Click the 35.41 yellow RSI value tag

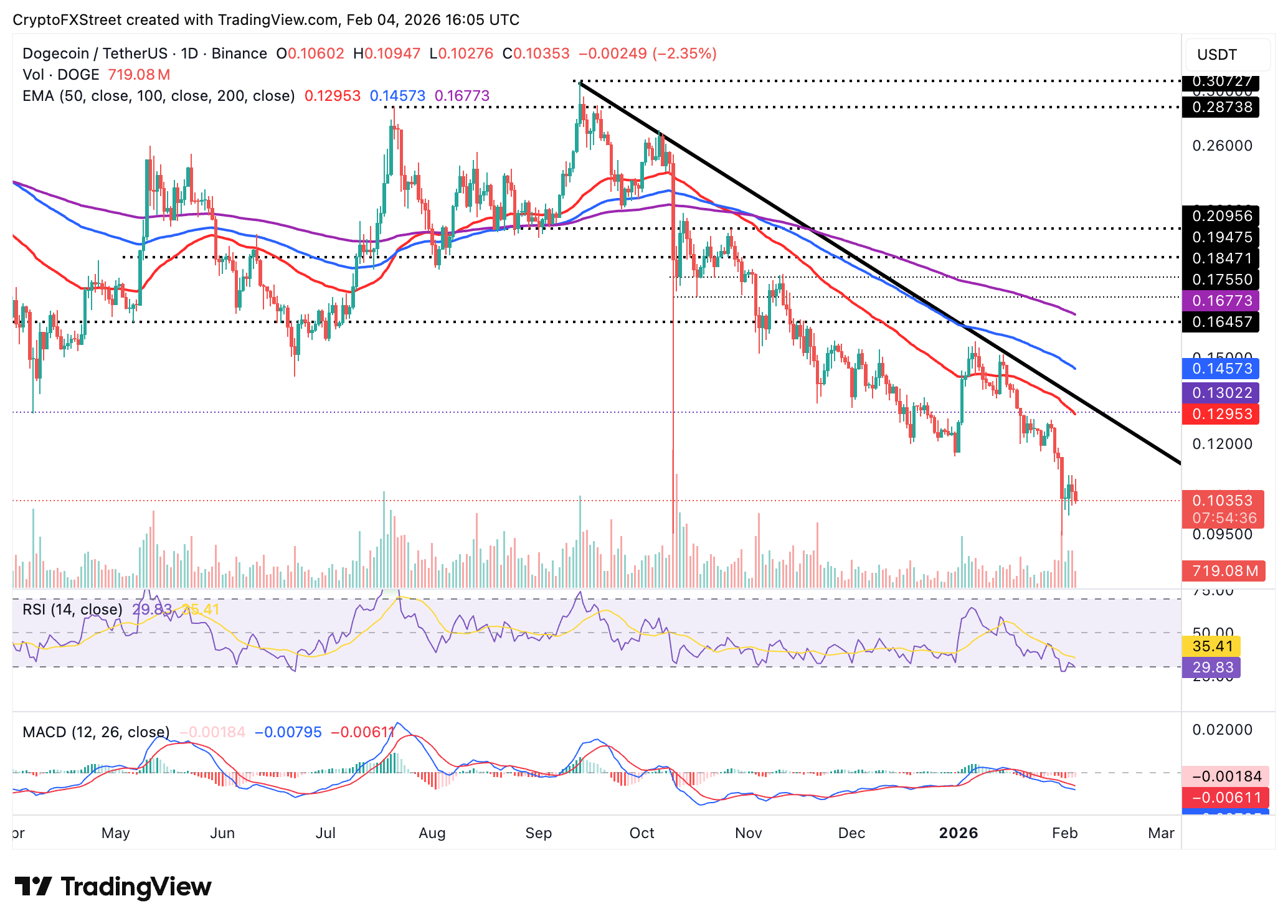point(1211,646)
